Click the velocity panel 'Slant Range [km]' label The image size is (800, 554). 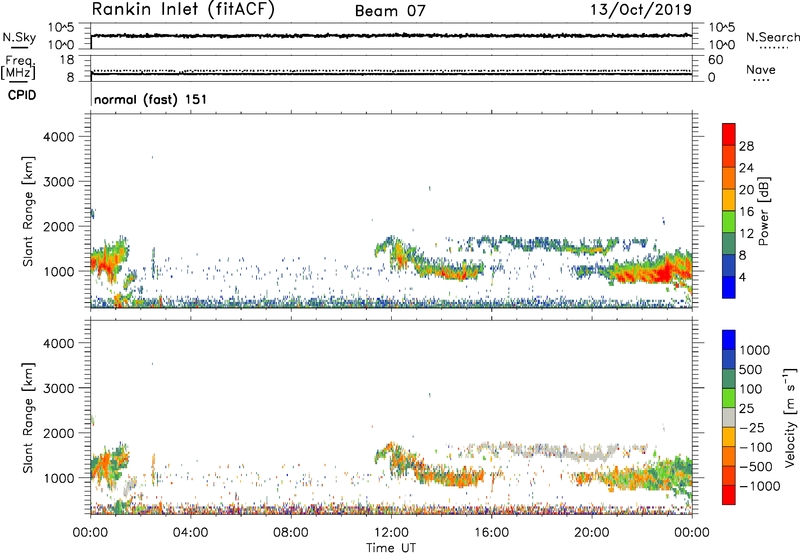point(28,417)
